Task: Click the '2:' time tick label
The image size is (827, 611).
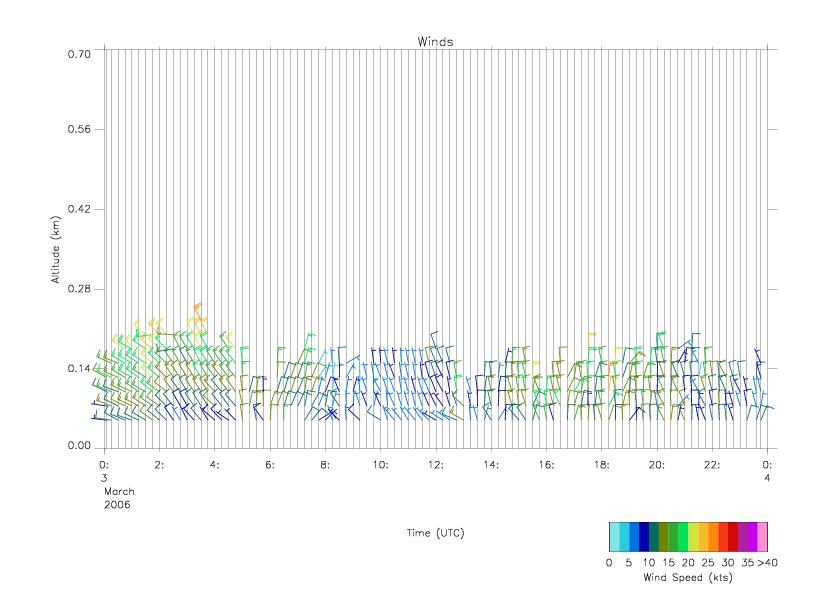Action: (x=159, y=465)
